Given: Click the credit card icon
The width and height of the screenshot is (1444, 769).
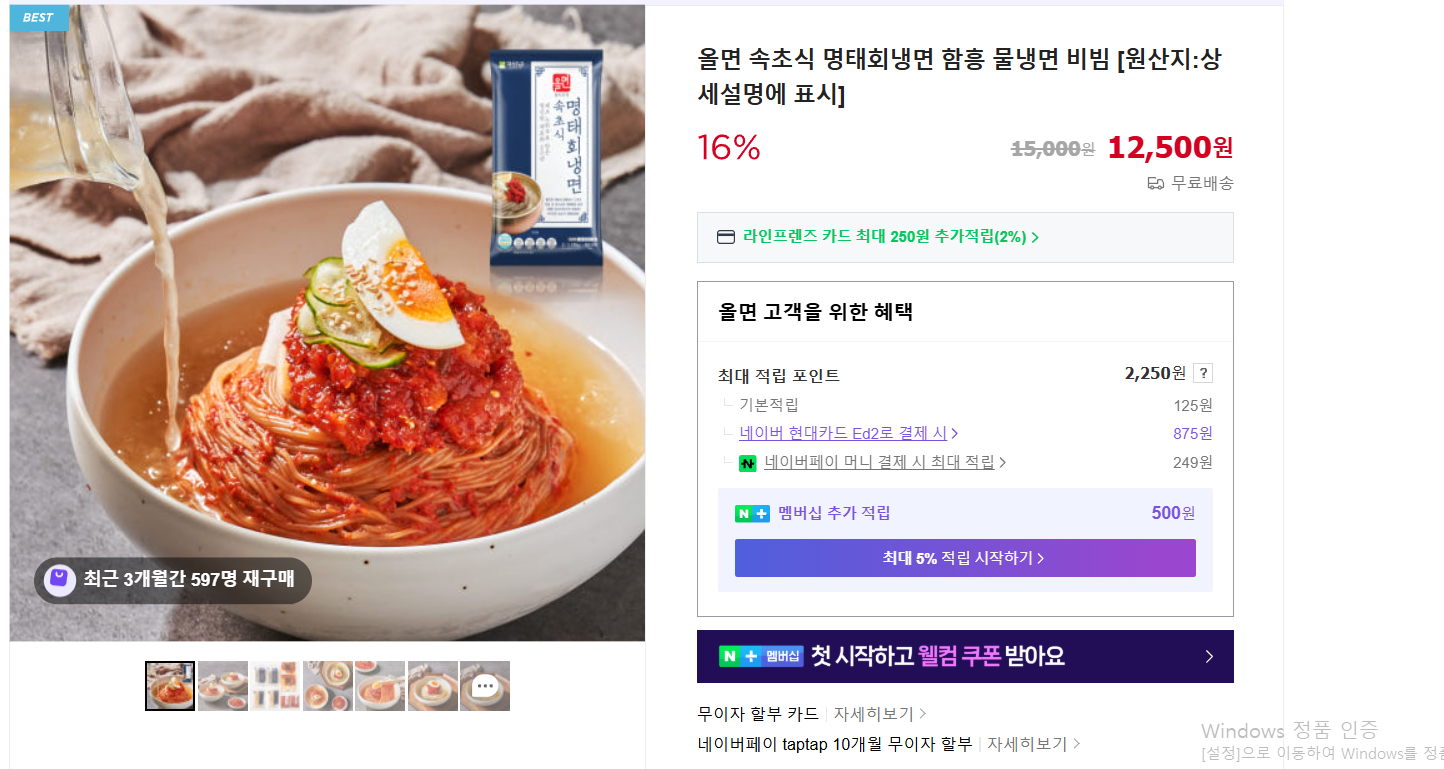Looking at the screenshot, I should coord(726,237).
